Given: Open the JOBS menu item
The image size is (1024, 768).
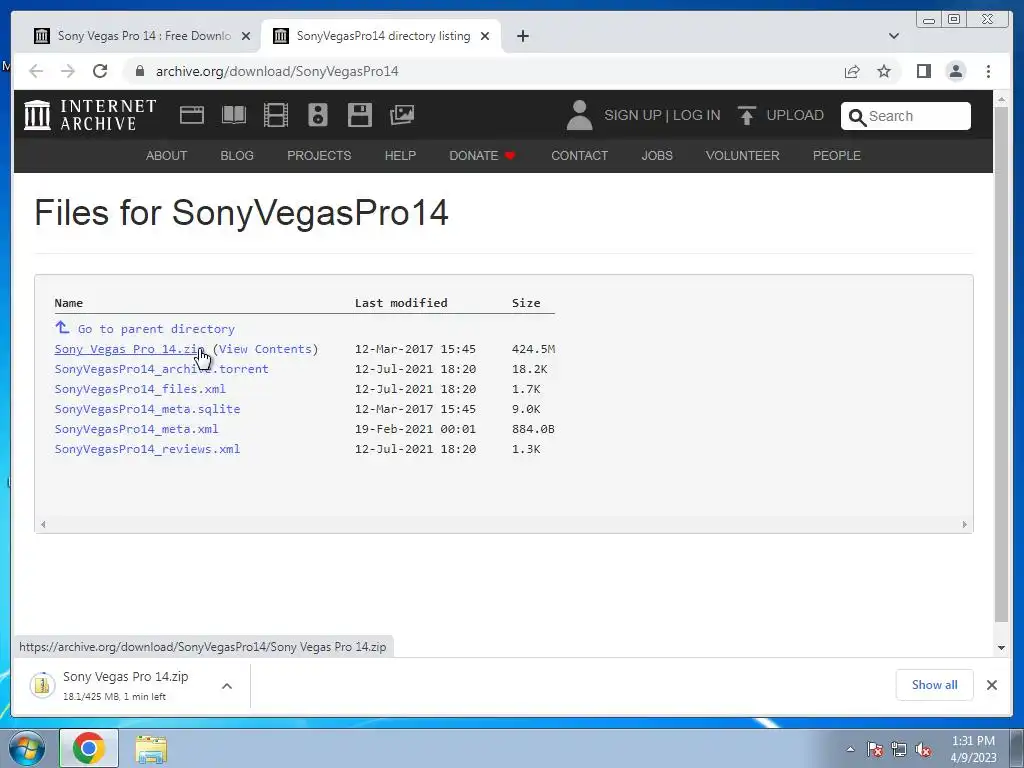Looking at the screenshot, I should click(x=657, y=155).
